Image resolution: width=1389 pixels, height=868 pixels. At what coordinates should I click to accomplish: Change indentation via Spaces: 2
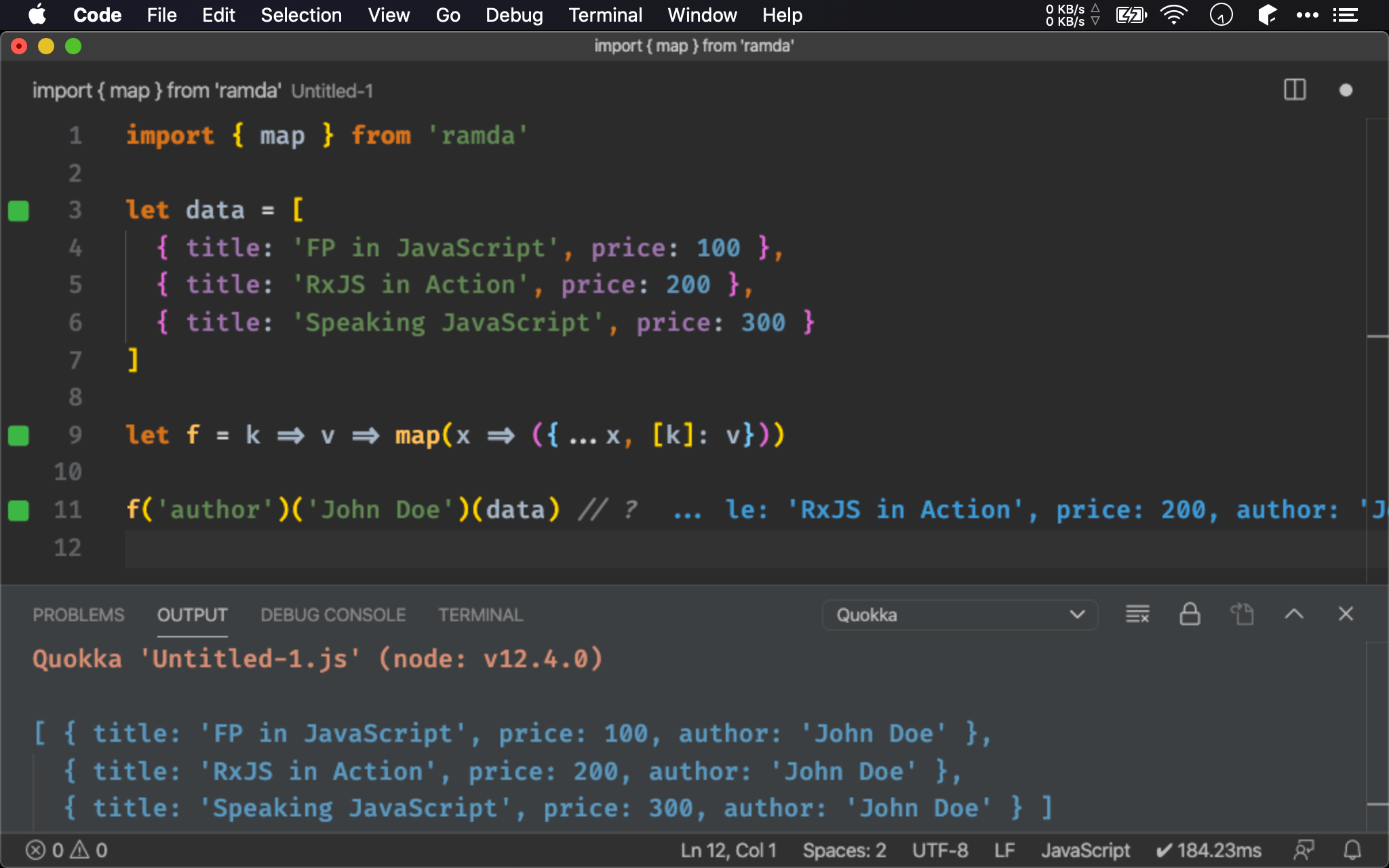[x=844, y=850]
